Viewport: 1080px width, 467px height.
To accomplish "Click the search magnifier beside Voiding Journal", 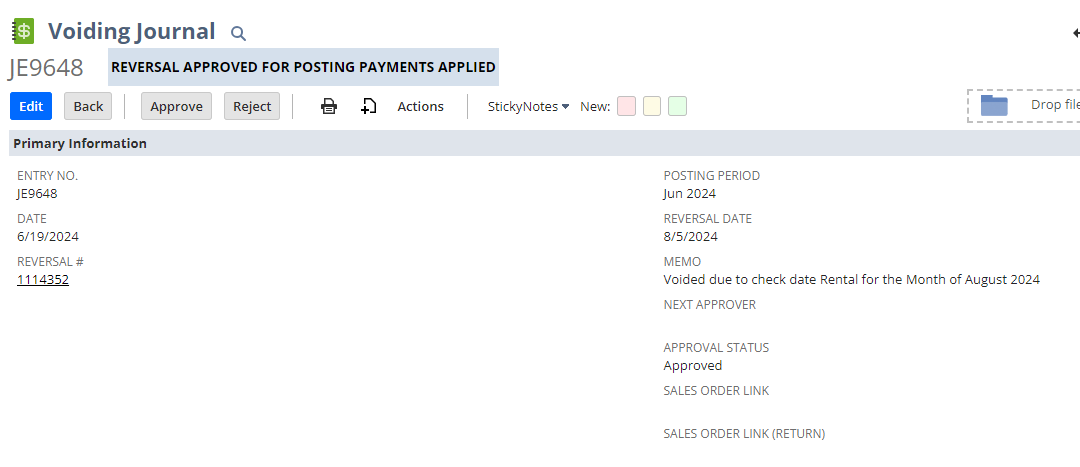I will (238, 33).
